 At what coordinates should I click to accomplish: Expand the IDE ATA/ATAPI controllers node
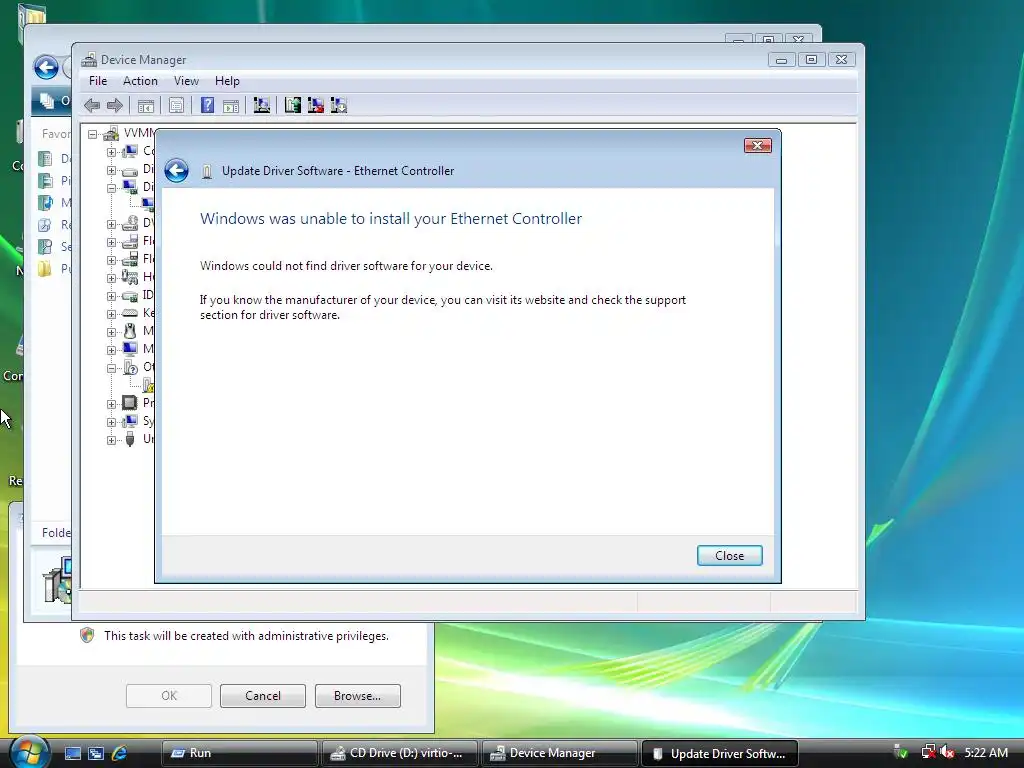point(112,296)
